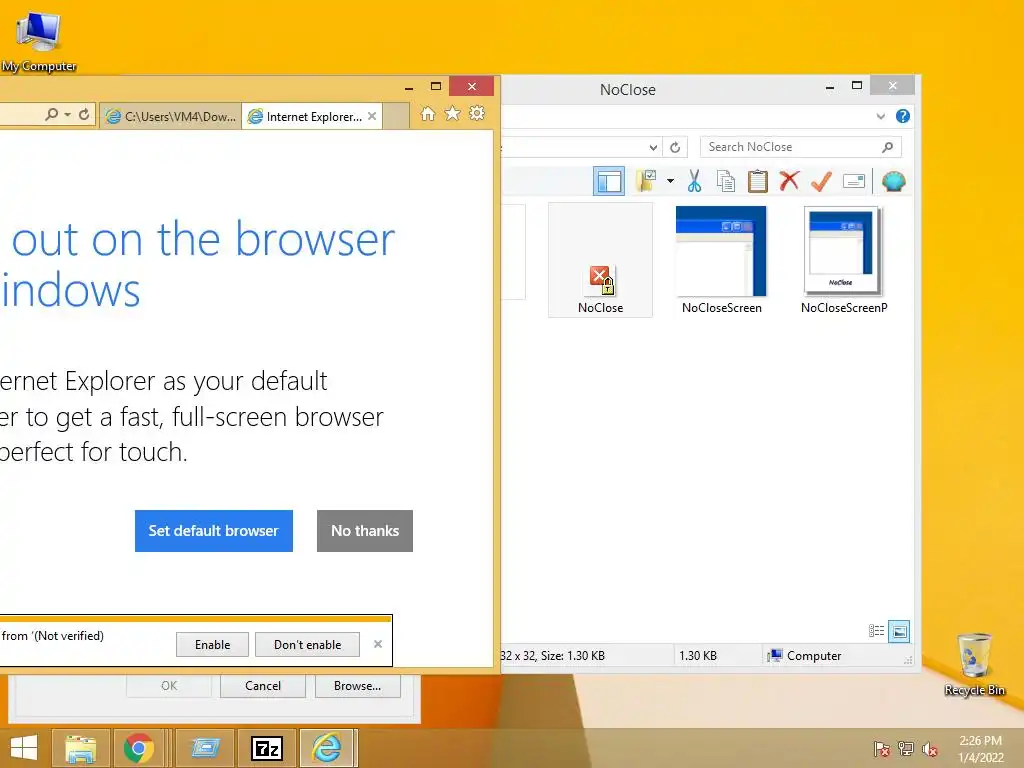Open the Recycle Bin desktop icon
This screenshot has width=1024, height=768.
[x=974, y=664]
